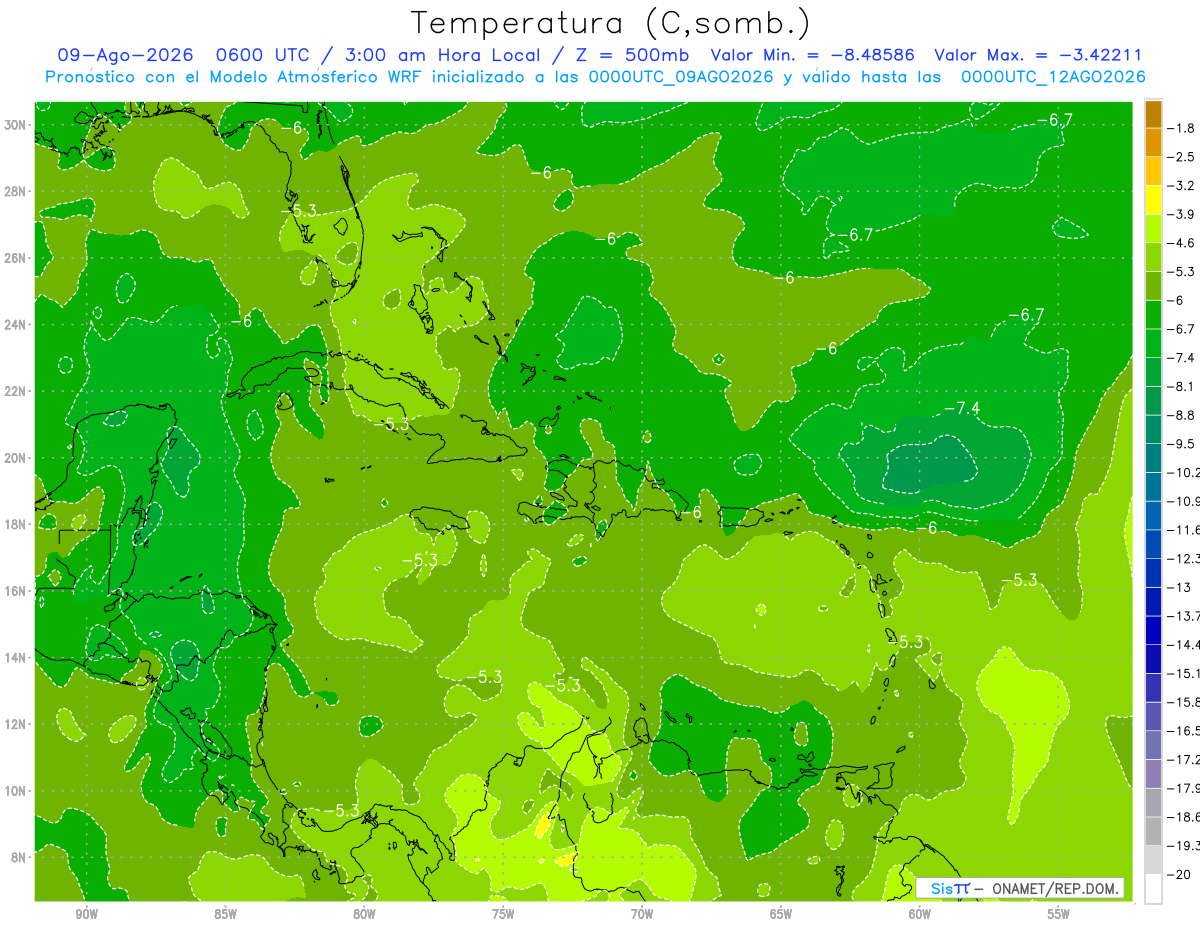
Task: Click the 24N latitude axis label
Action: 17,325
